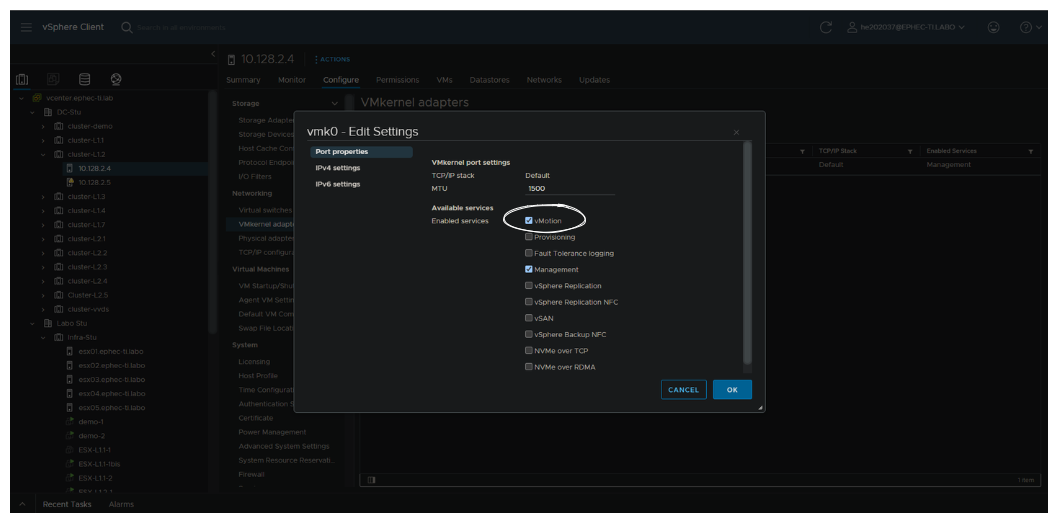1057x523 pixels.
Task: Click the esx01.ephec-ti.labo host icon
Action: (69, 351)
